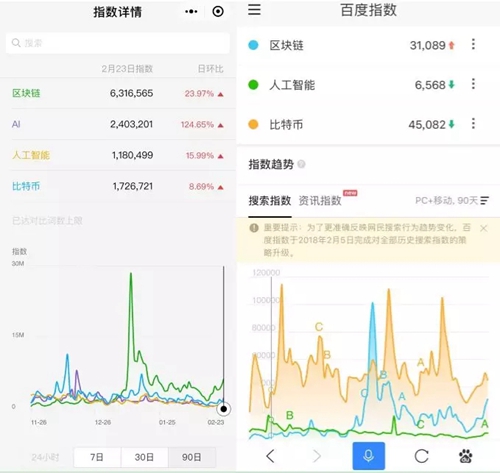The image size is (500, 473).
Task: Open the PC+移动, 90天 filter
Action: (452, 200)
